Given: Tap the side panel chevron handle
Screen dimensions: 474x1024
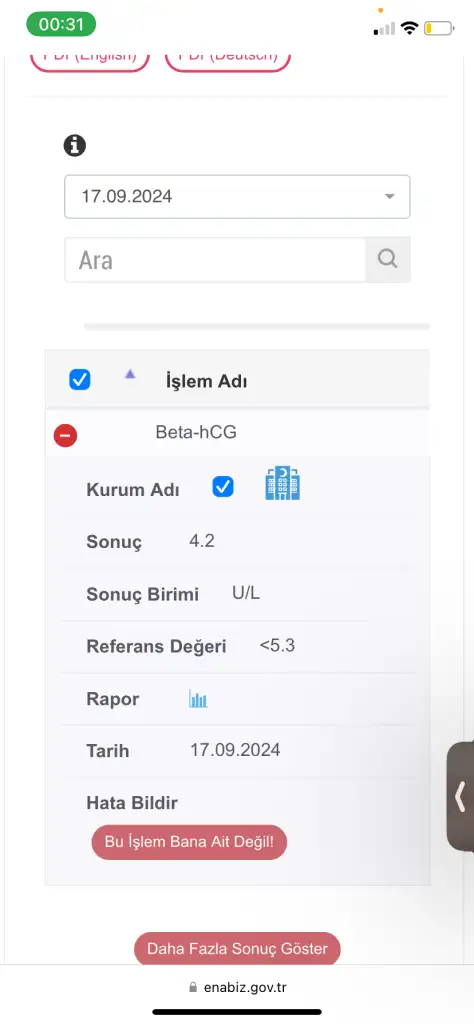Looking at the screenshot, I should tap(460, 796).
